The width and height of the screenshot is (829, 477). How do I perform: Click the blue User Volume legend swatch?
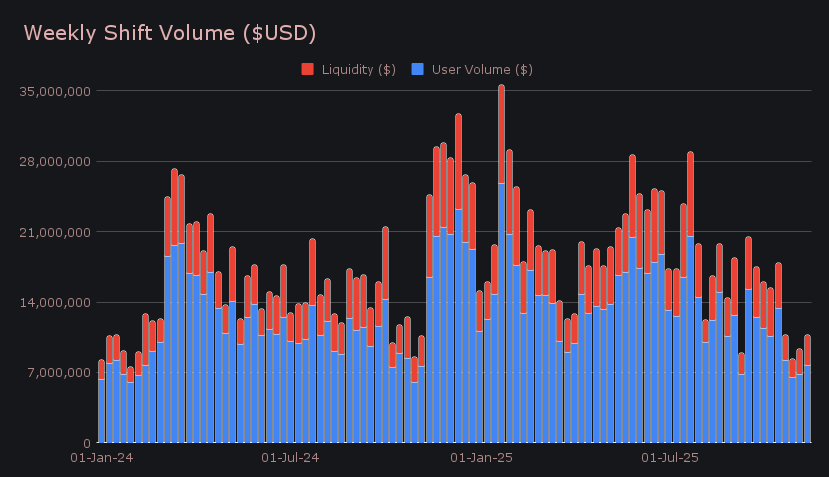pos(417,69)
